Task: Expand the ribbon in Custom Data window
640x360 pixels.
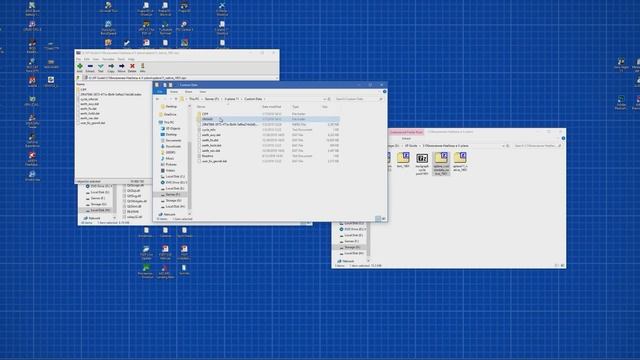Action: [380, 92]
